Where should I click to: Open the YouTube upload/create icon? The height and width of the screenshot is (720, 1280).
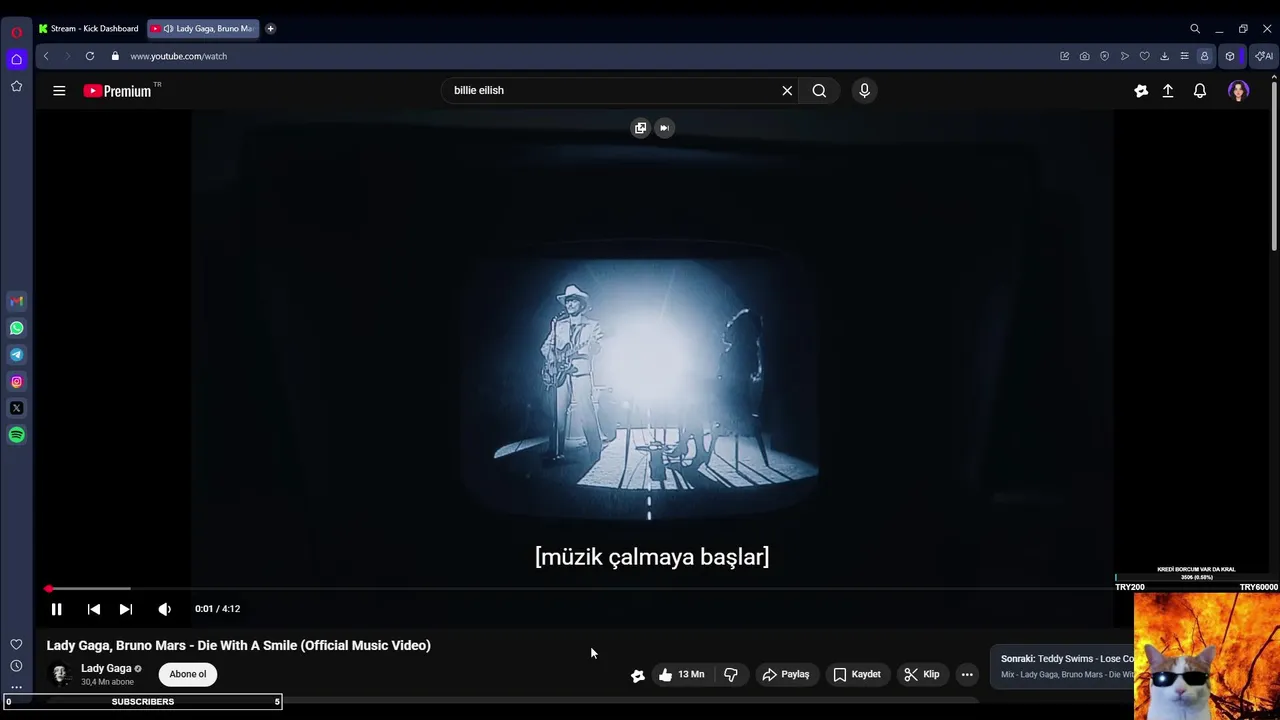(x=1168, y=91)
